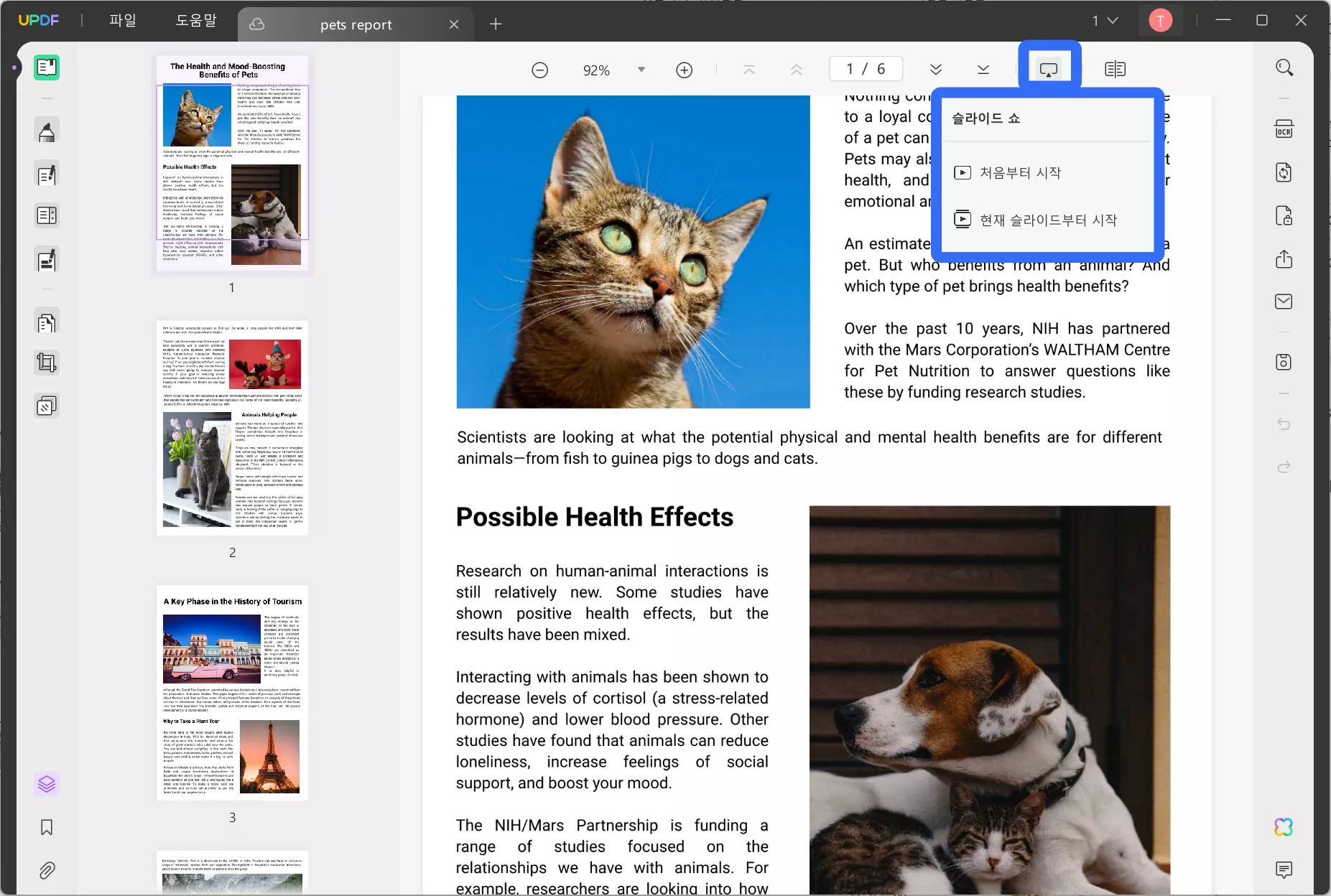Image resolution: width=1331 pixels, height=896 pixels.
Task: Jump to the last page
Action: (983, 70)
